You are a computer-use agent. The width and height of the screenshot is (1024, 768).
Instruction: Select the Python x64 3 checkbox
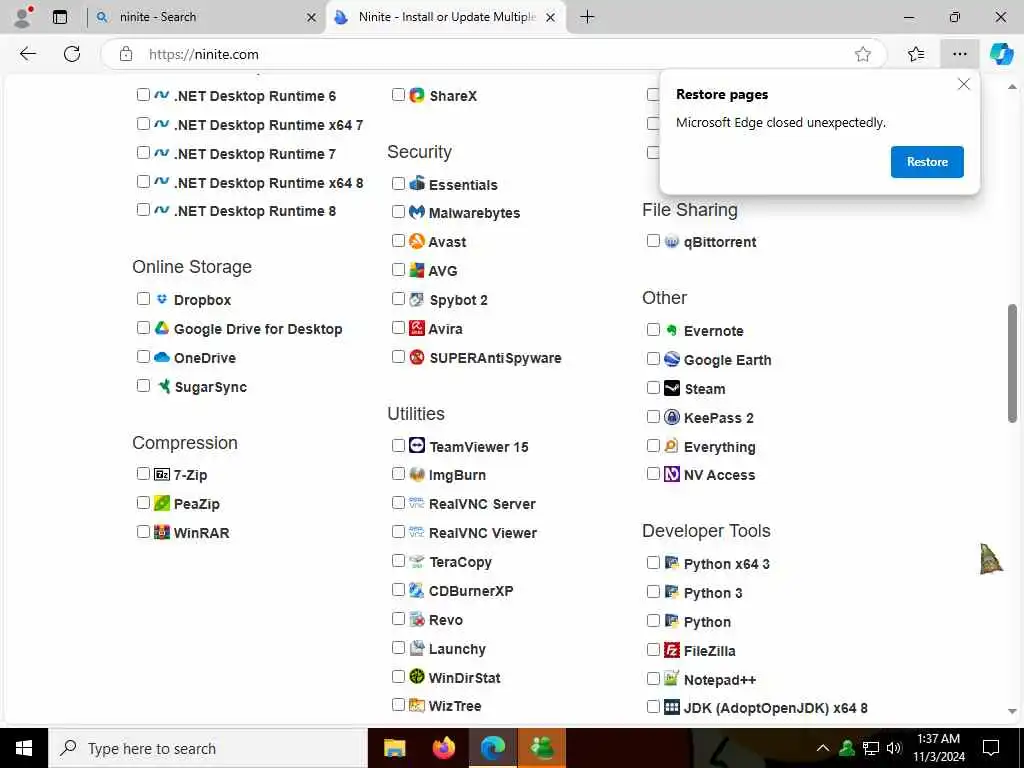(x=653, y=562)
